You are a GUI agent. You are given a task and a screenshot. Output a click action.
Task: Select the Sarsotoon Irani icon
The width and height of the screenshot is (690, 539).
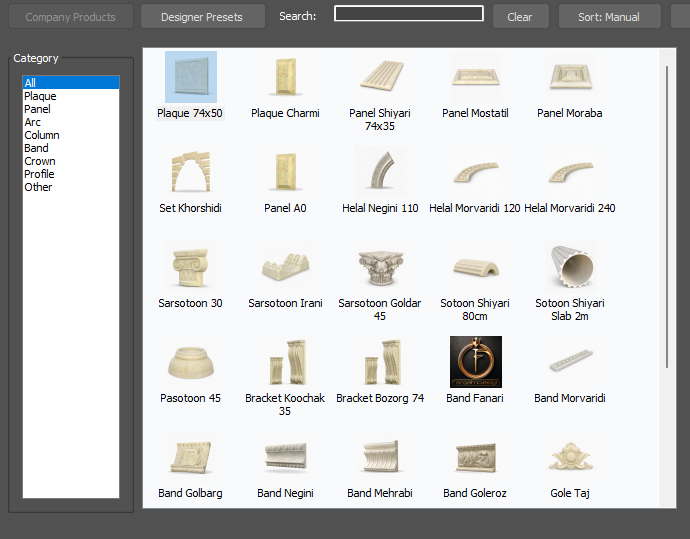286,267
